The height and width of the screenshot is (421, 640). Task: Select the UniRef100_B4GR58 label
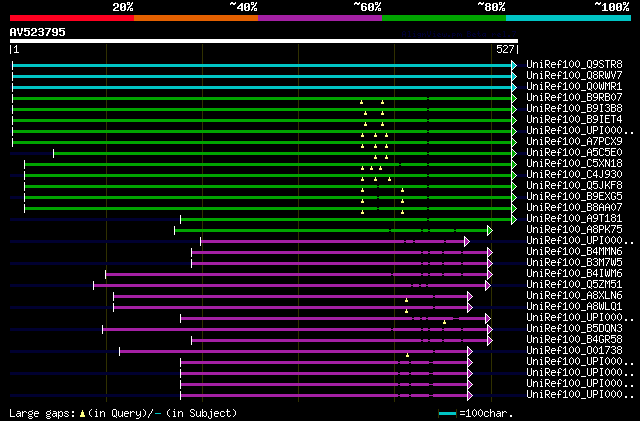(x=574, y=340)
